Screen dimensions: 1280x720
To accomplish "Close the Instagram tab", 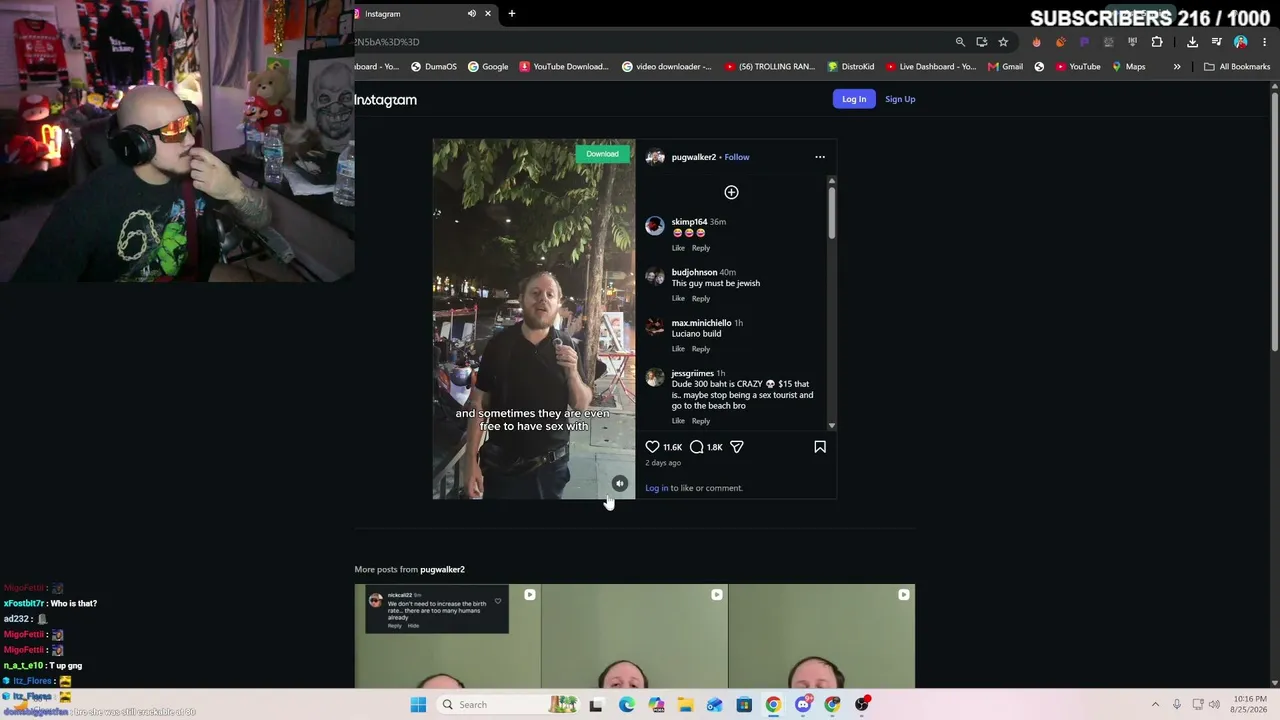I will pyautogui.click(x=488, y=14).
